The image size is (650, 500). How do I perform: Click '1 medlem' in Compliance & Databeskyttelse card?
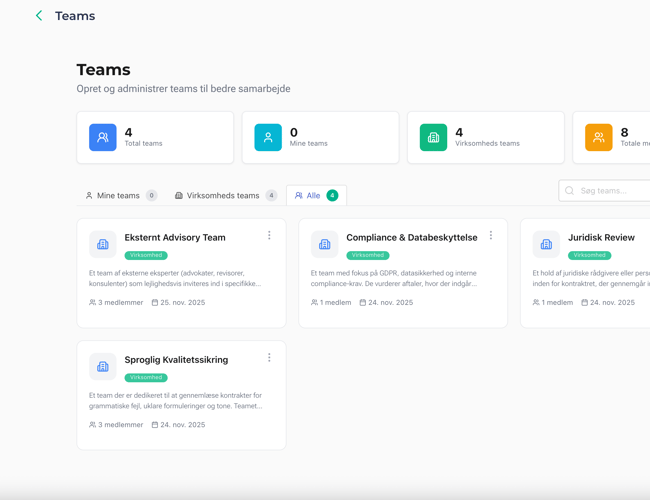[335, 303]
